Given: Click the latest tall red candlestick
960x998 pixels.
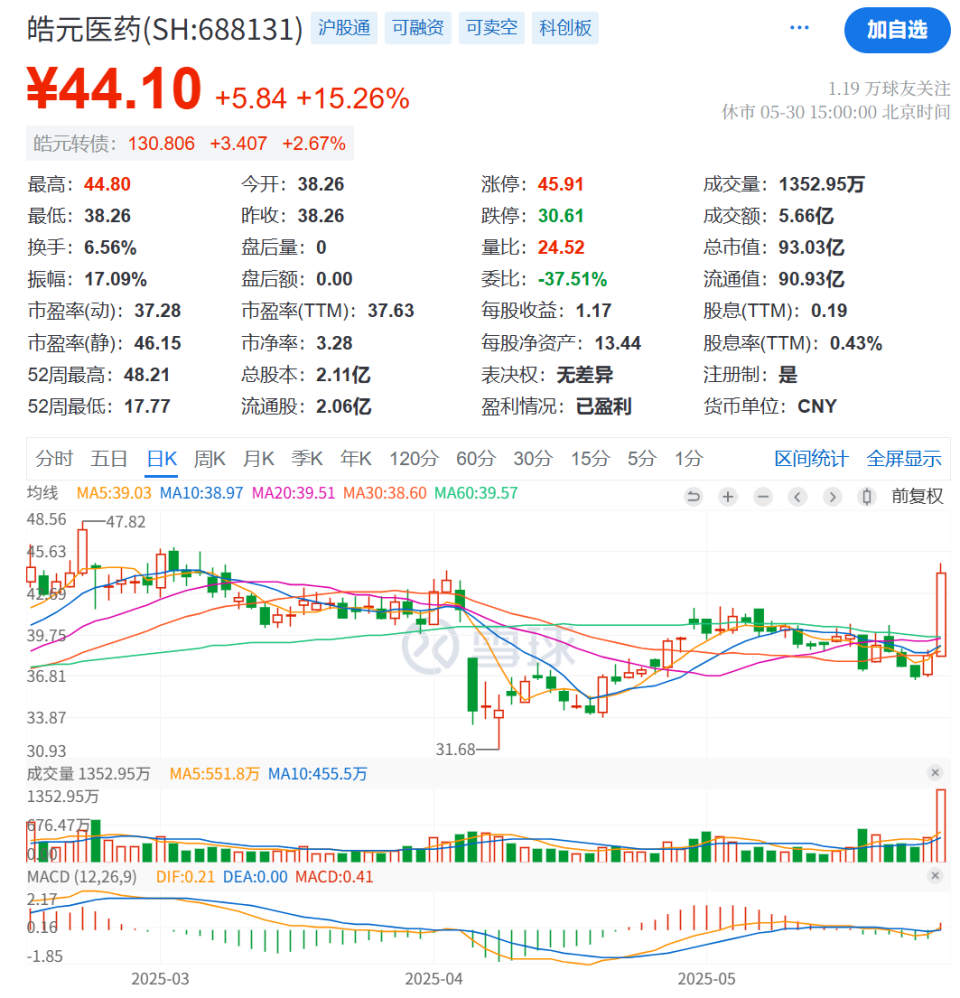Looking at the screenshot, I should (940, 614).
